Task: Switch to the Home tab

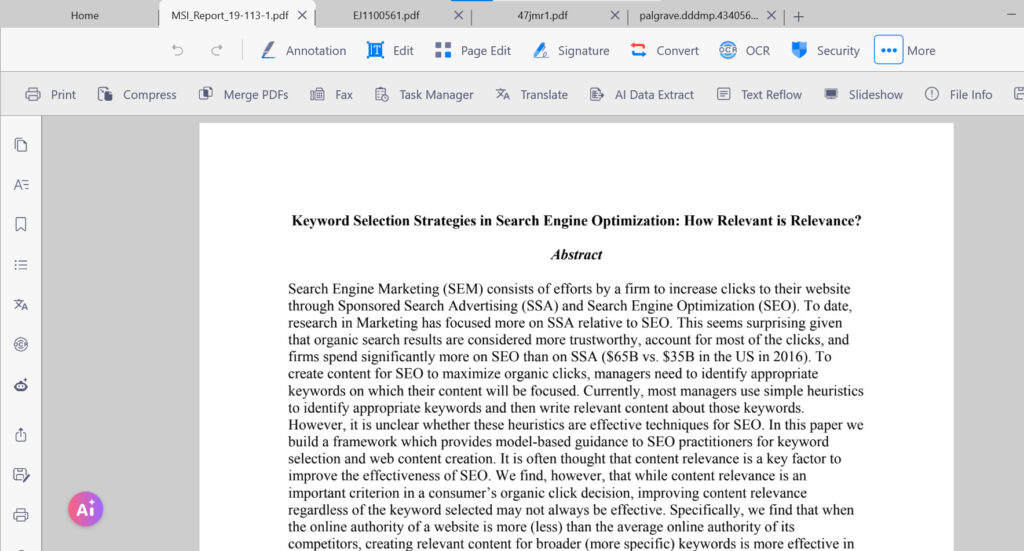Action: (x=85, y=15)
